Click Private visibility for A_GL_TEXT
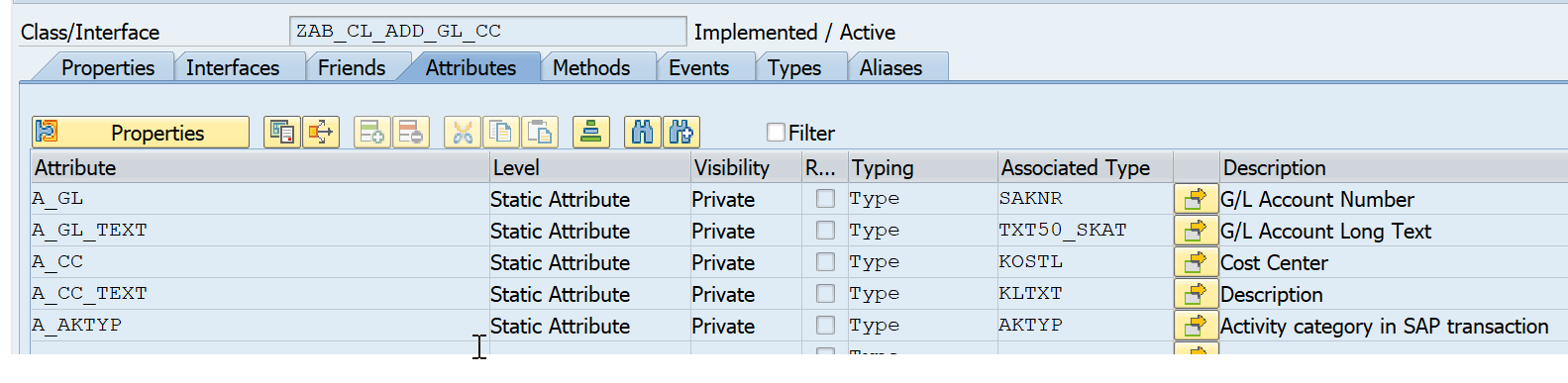The image size is (1568, 383). 723,231
